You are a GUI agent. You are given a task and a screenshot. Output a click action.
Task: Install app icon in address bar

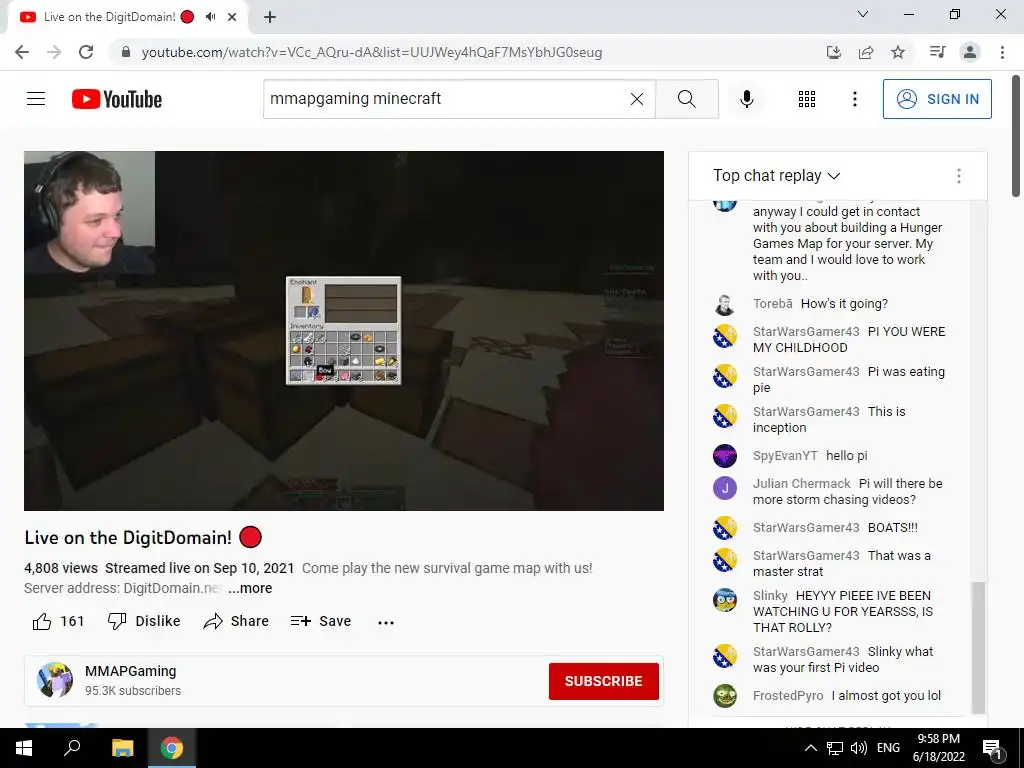tap(833, 52)
